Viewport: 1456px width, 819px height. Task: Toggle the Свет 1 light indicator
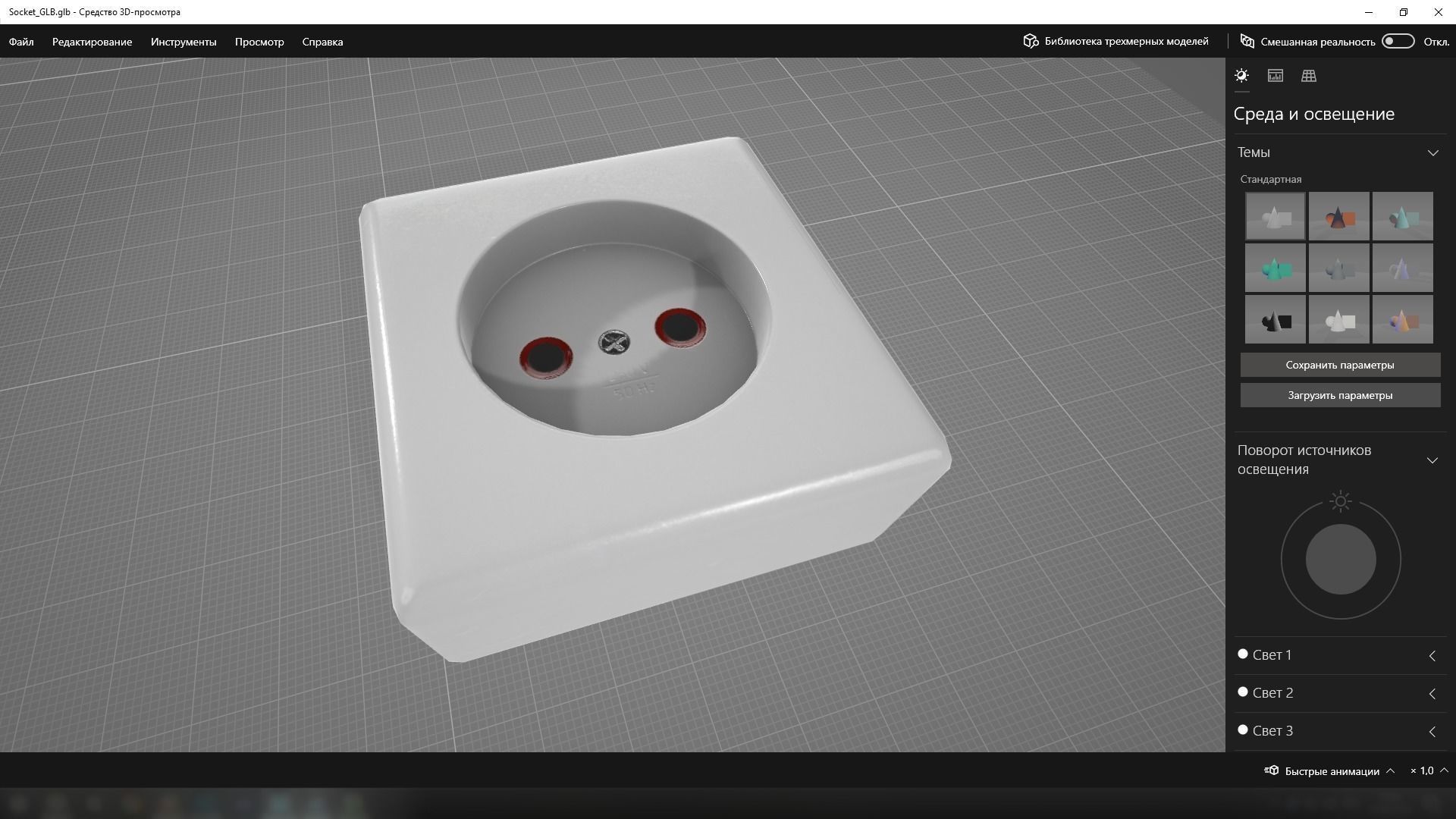[x=1242, y=654]
